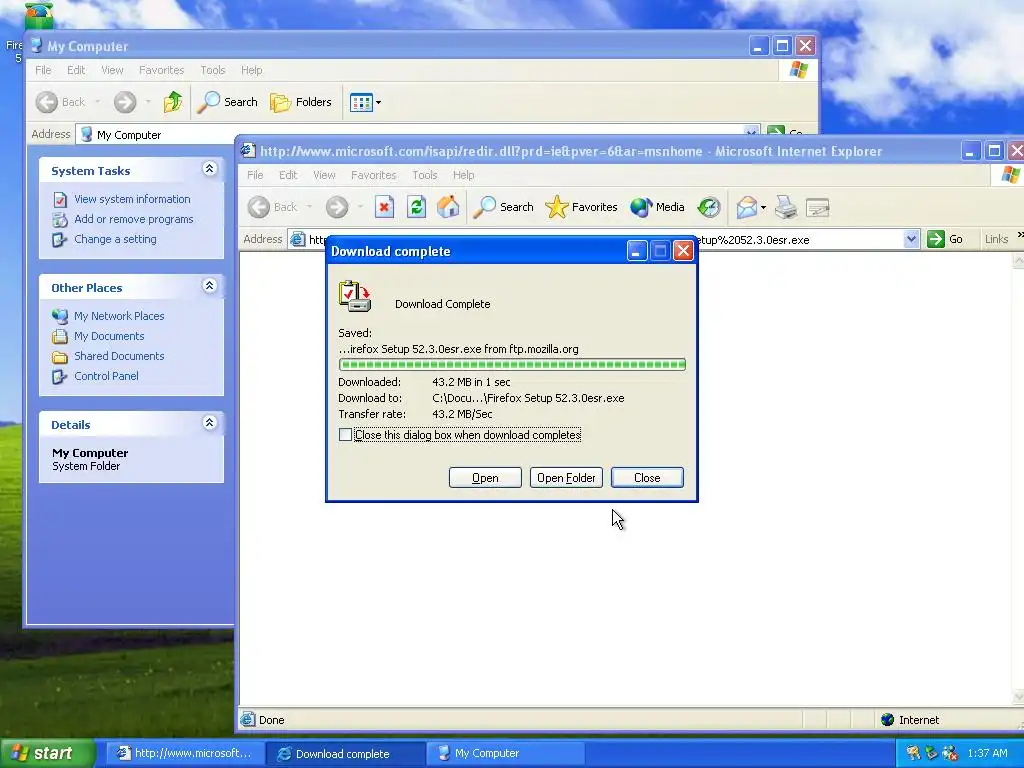Click the Up folder icon in My Computer
Screen dimensions: 1024x768
173,102
